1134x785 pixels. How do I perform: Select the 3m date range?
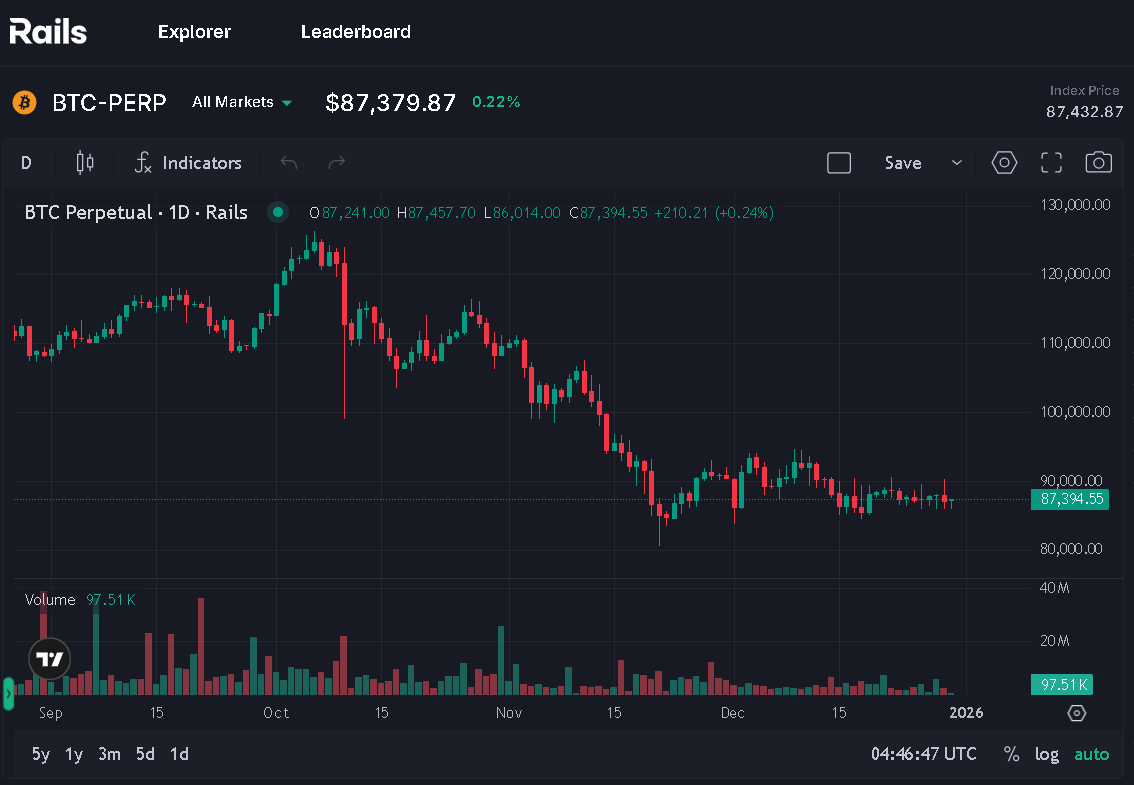[109, 755]
